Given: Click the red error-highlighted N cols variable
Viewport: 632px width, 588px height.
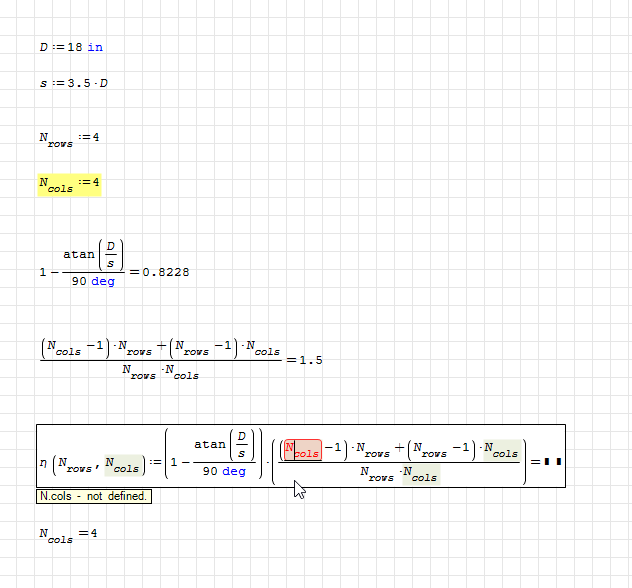Looking at the screenshot, I should [x=302, y=451].
